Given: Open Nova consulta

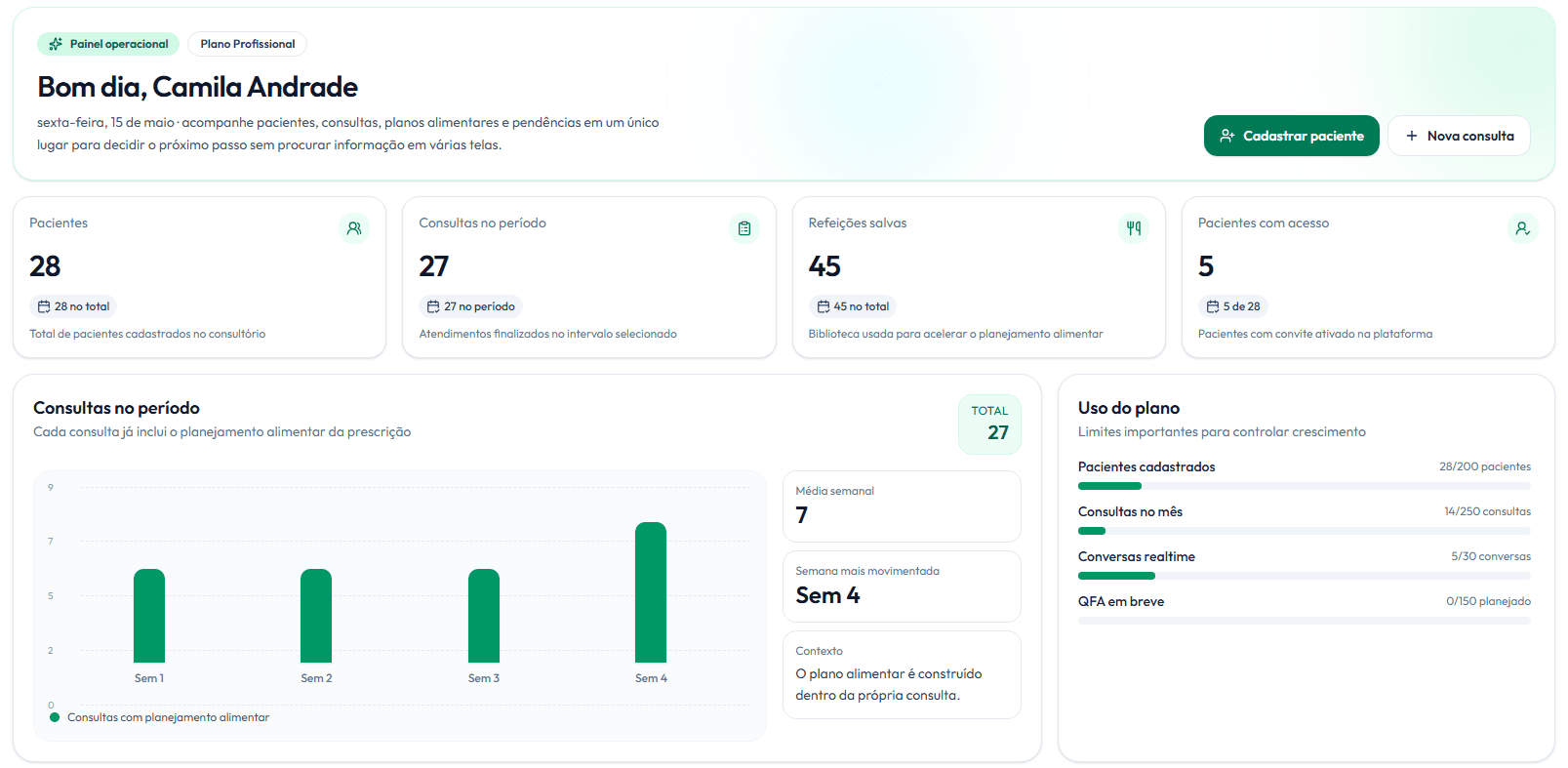Looking at the screenshot, I should click(1459, 136).
